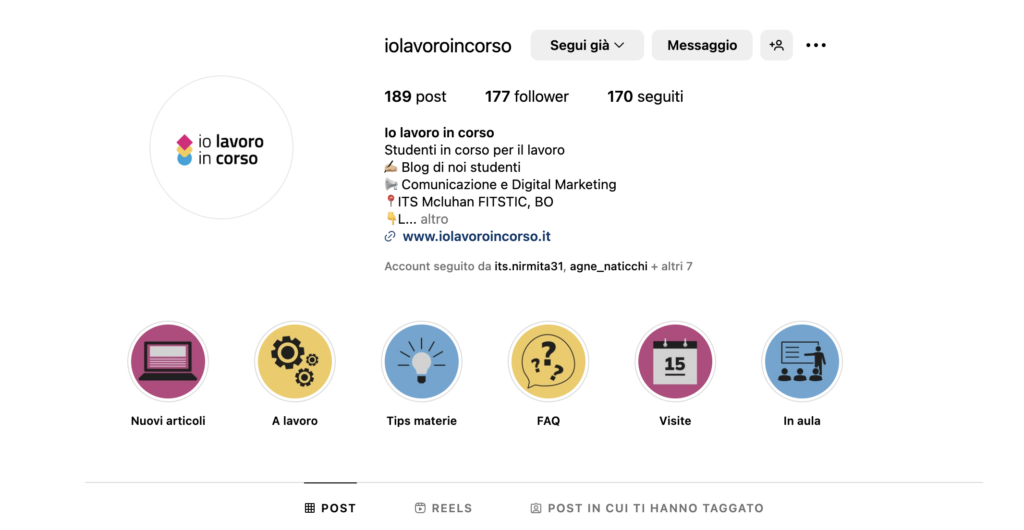This screenshot has height=530, width=1024.
Task: Open the Visite calendar highlight
Action: pos(675,362)
